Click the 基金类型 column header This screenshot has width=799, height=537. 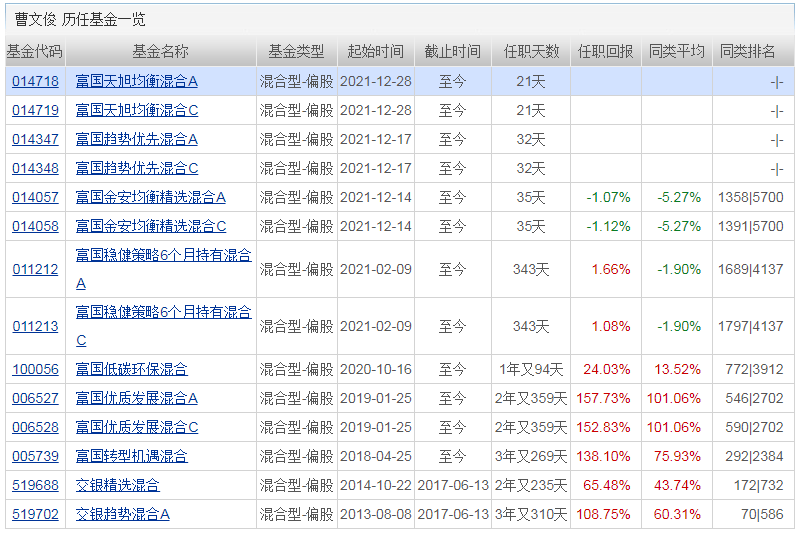[x=296, y=52]
